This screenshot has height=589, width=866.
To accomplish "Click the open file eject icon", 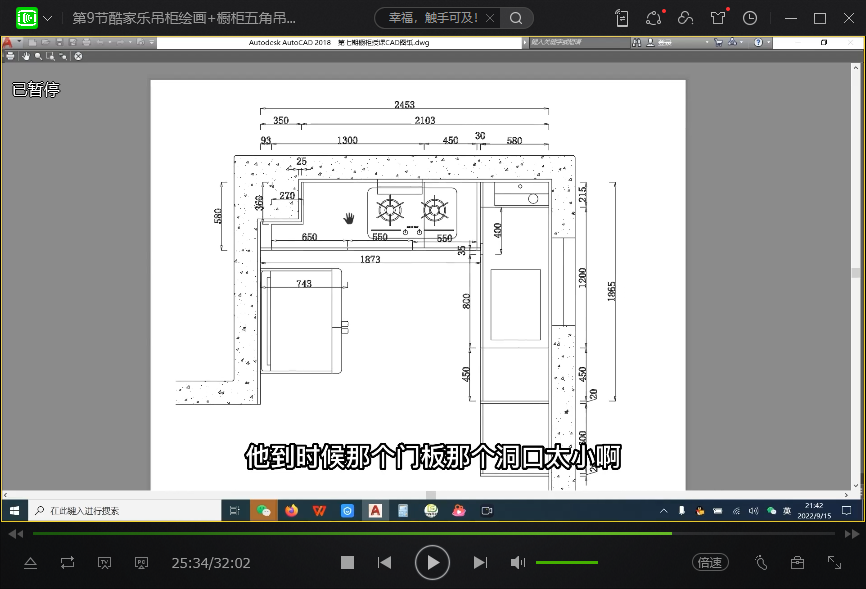I will pyautogui.click(x=30, y=563).
